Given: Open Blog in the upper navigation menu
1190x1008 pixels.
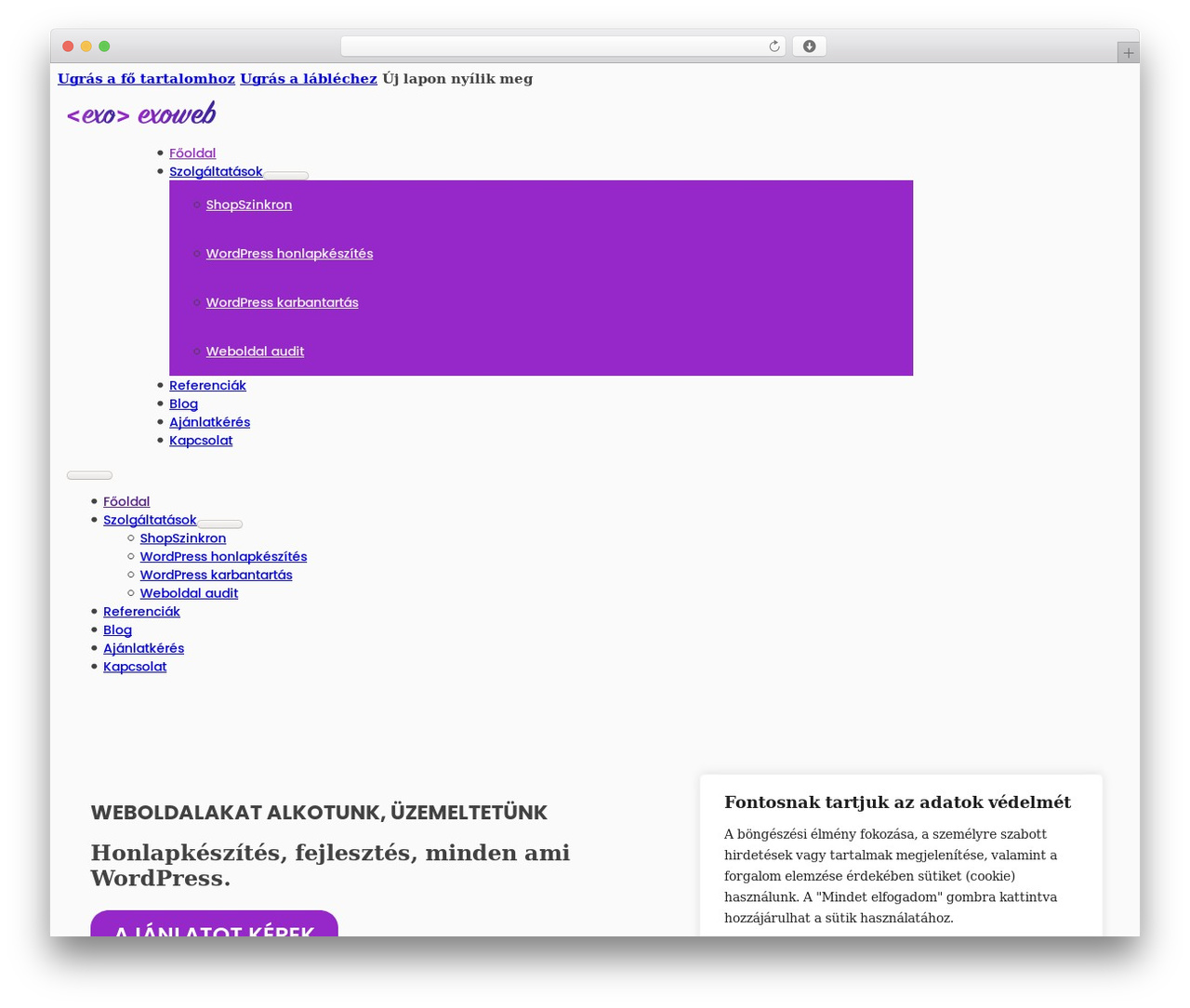Looking at the screenshot, I should pos(183,404).
